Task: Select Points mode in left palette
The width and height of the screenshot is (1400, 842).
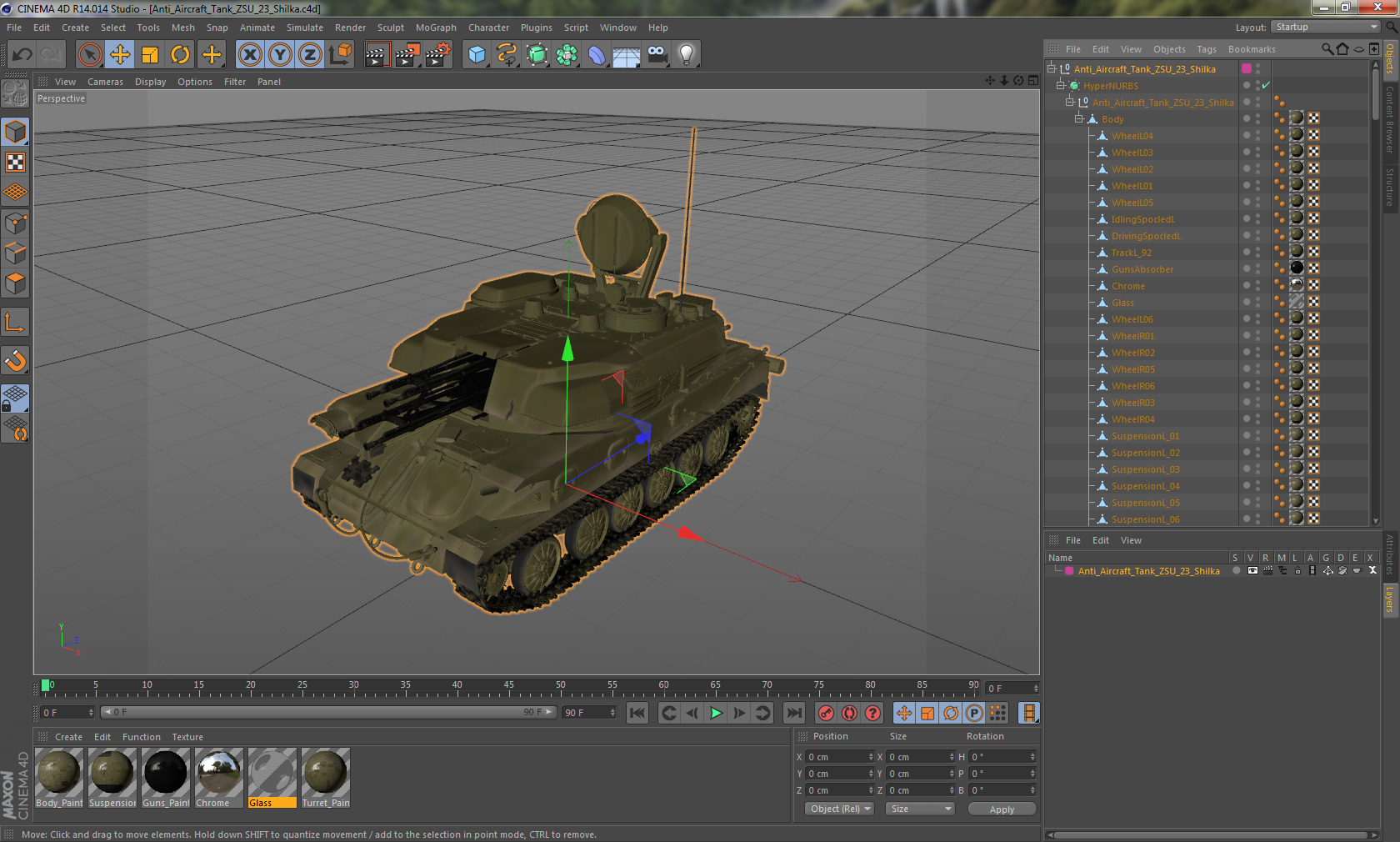Action: point(15,223)
